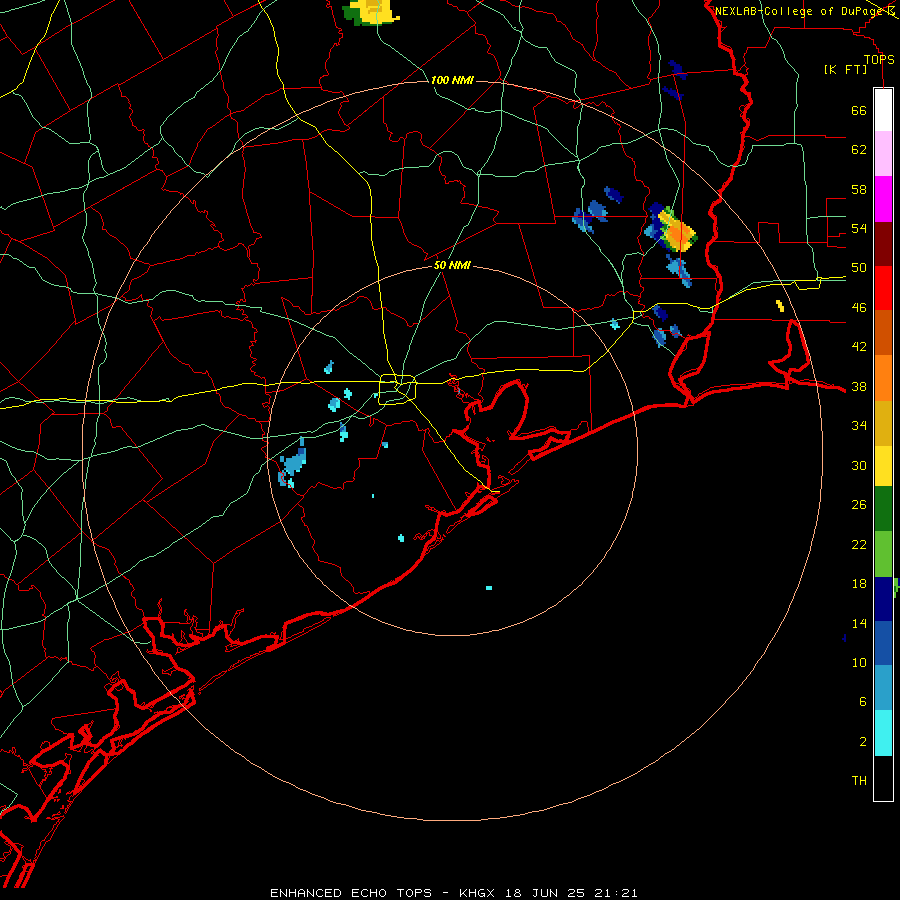Click the white swatch of the tops legend
The height and width of the screenshot is (900, 900).
pos(883,110)
